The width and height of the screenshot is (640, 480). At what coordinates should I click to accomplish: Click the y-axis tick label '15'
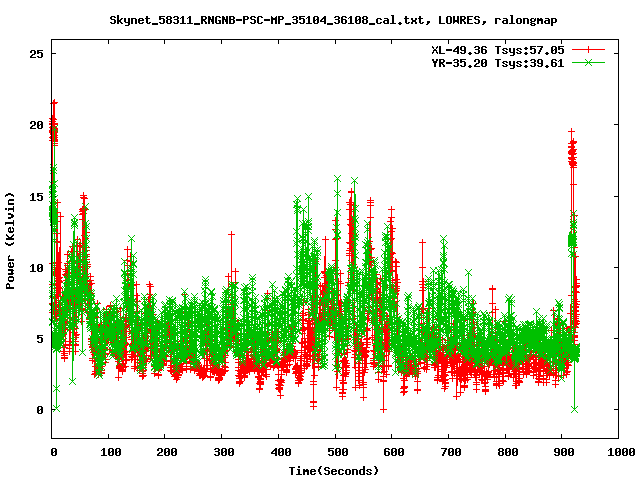point(36,196)
